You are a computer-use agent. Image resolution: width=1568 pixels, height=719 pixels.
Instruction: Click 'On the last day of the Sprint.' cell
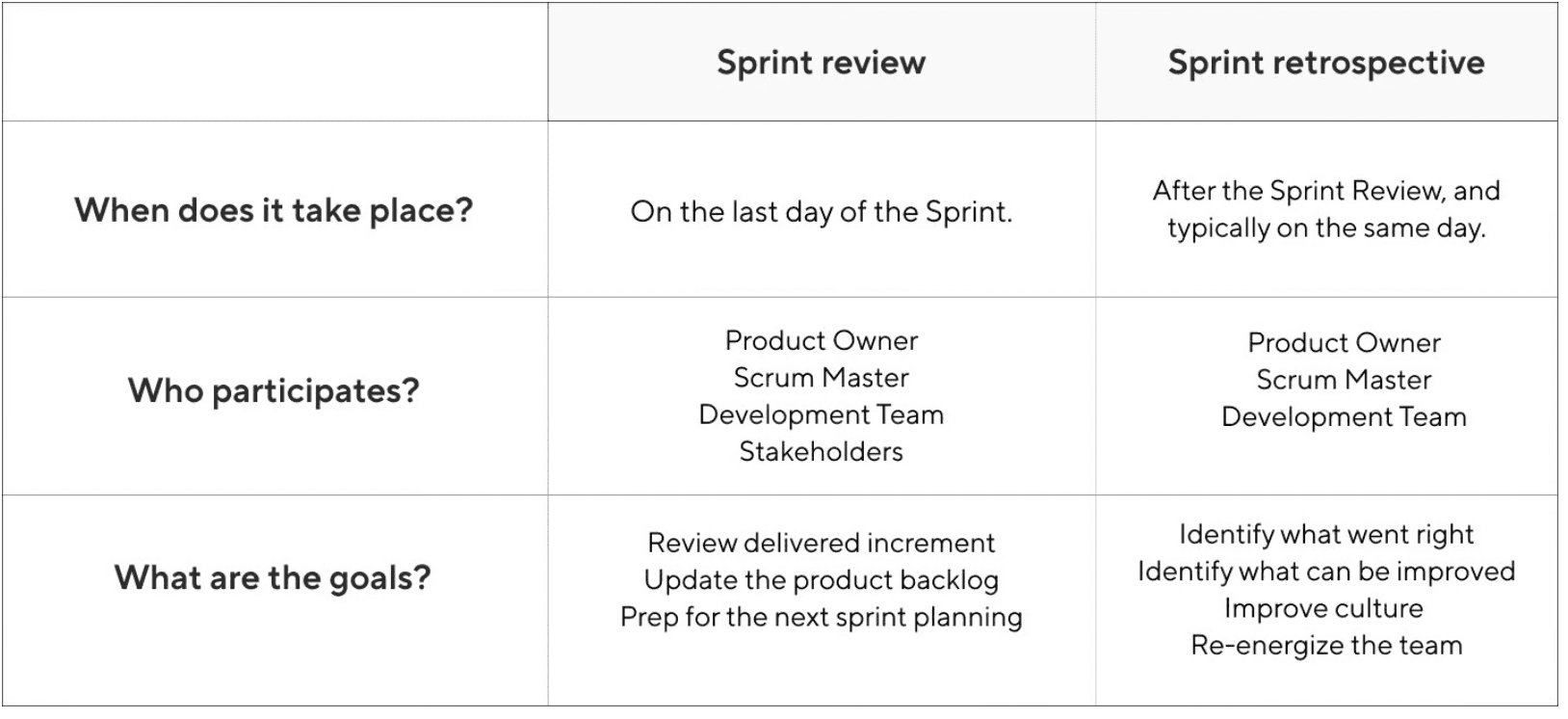(822, 212)
